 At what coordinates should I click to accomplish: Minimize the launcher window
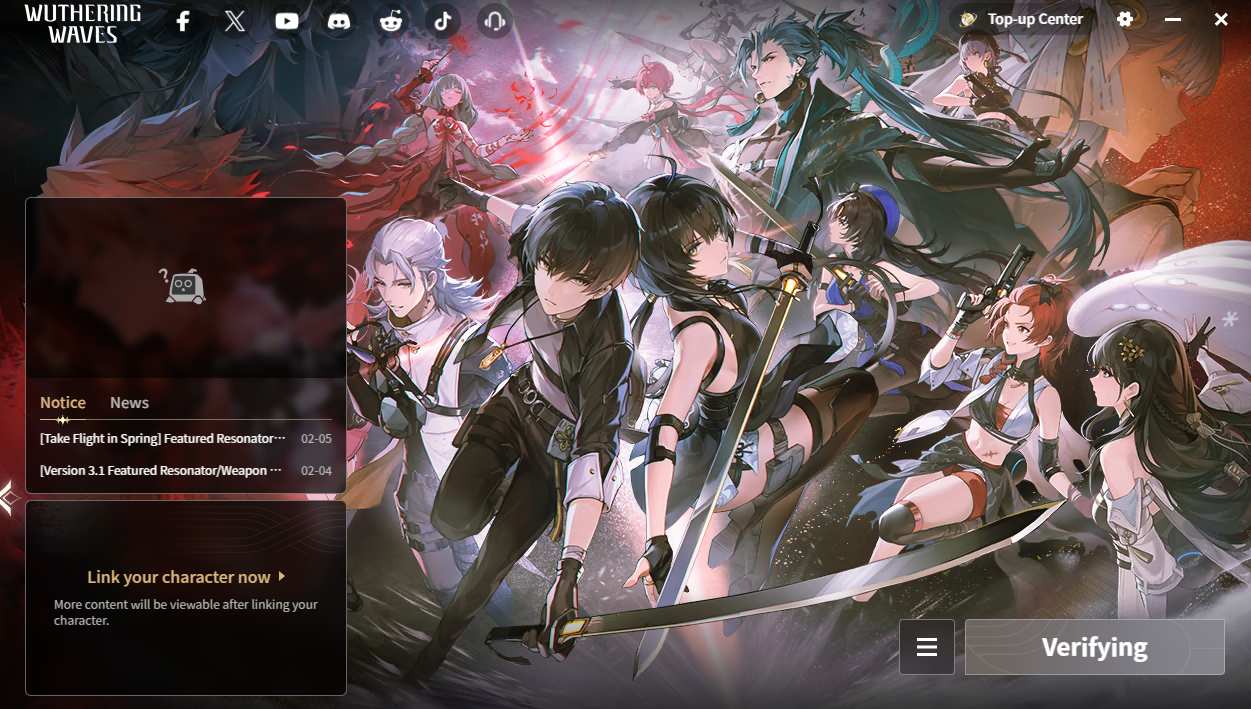1173,20
